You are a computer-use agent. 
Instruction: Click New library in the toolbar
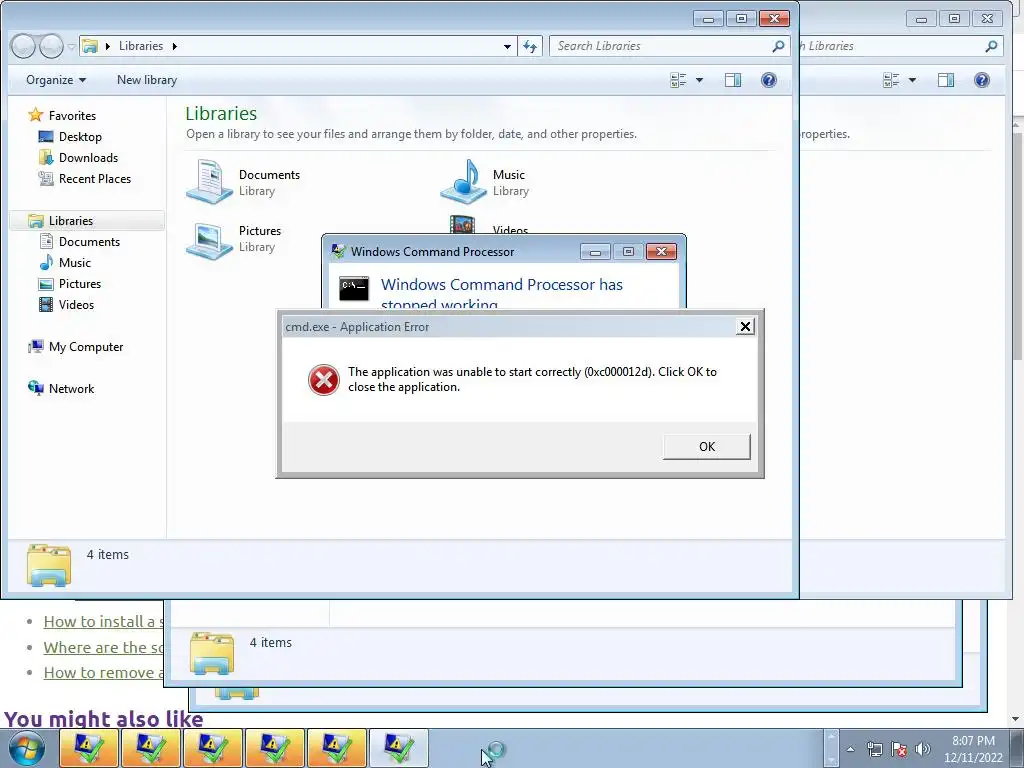[x=147, y=80]
